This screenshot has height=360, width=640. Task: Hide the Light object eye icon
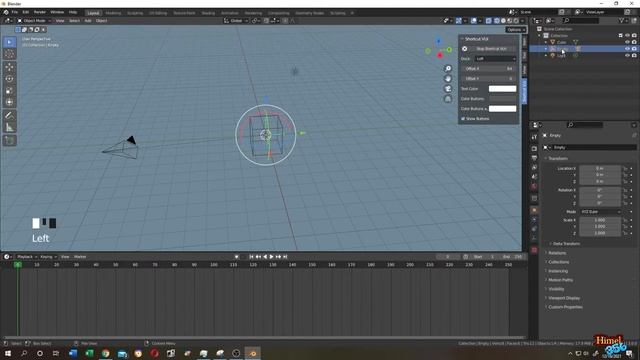(x=627, y=55)
